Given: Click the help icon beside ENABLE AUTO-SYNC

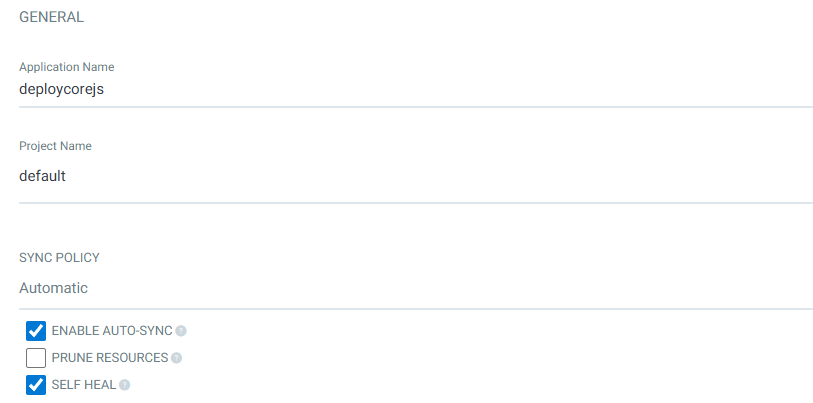Looking at the screenshot, I should tap(182, 331).
